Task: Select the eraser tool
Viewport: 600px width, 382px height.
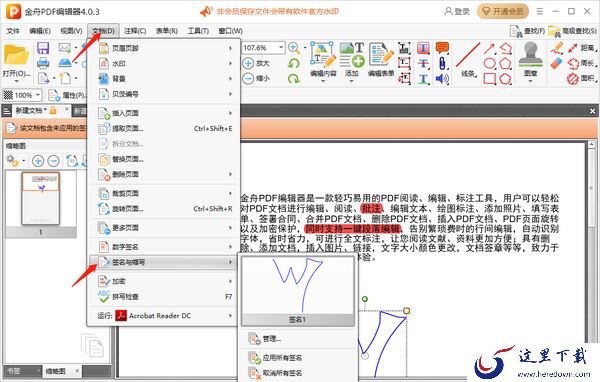Action: click(x=557, y=63)
